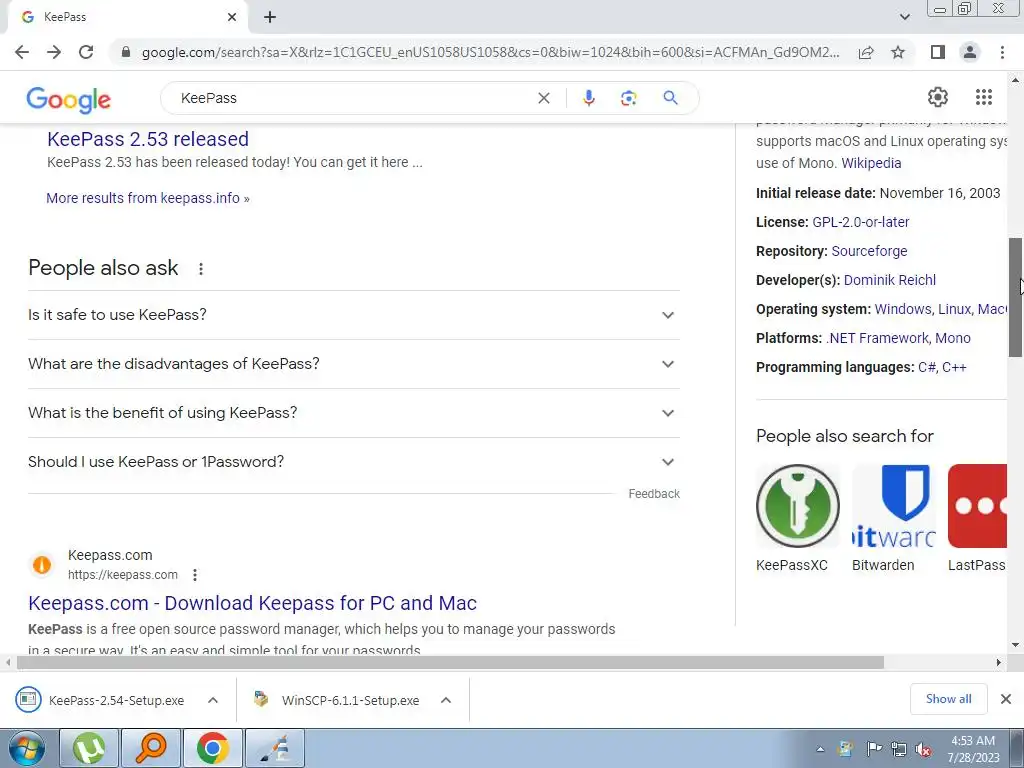
Task: Open the Dominik Reichl developer link
Action: (889, 280)
